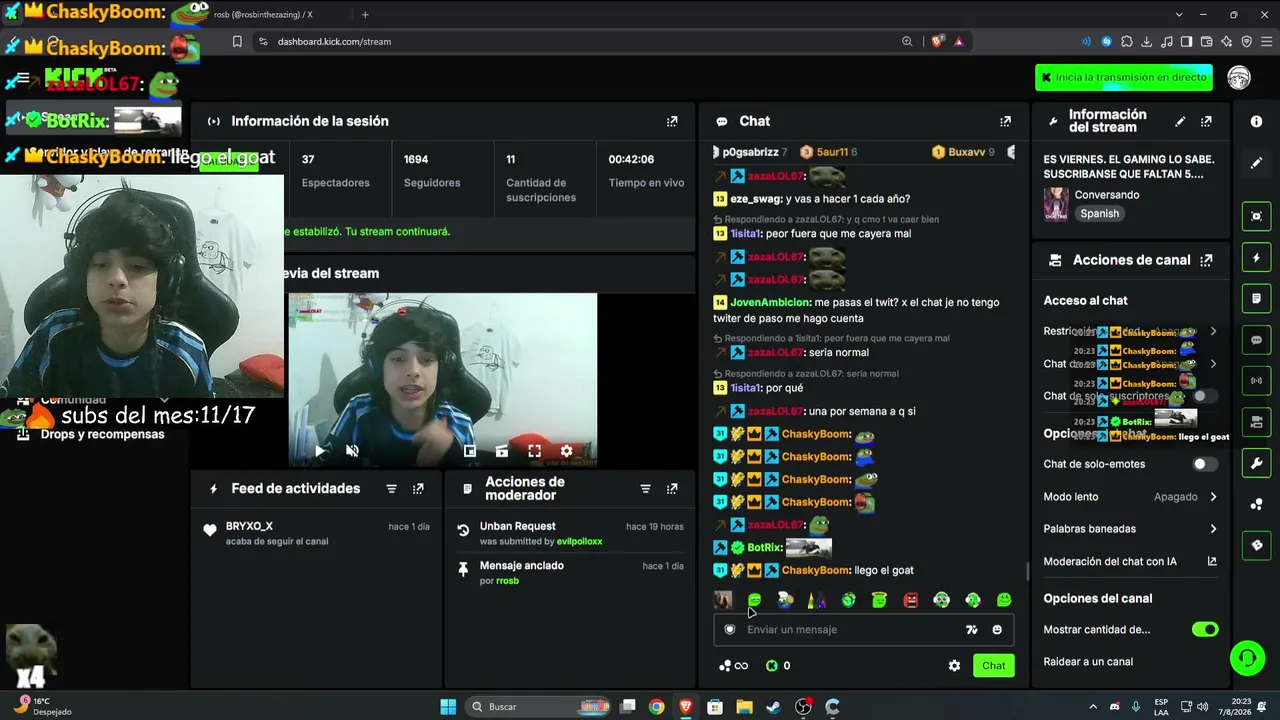Pop out the Chat panel
Viewport: 1280px width, 720px height.
click(1005, 121)
